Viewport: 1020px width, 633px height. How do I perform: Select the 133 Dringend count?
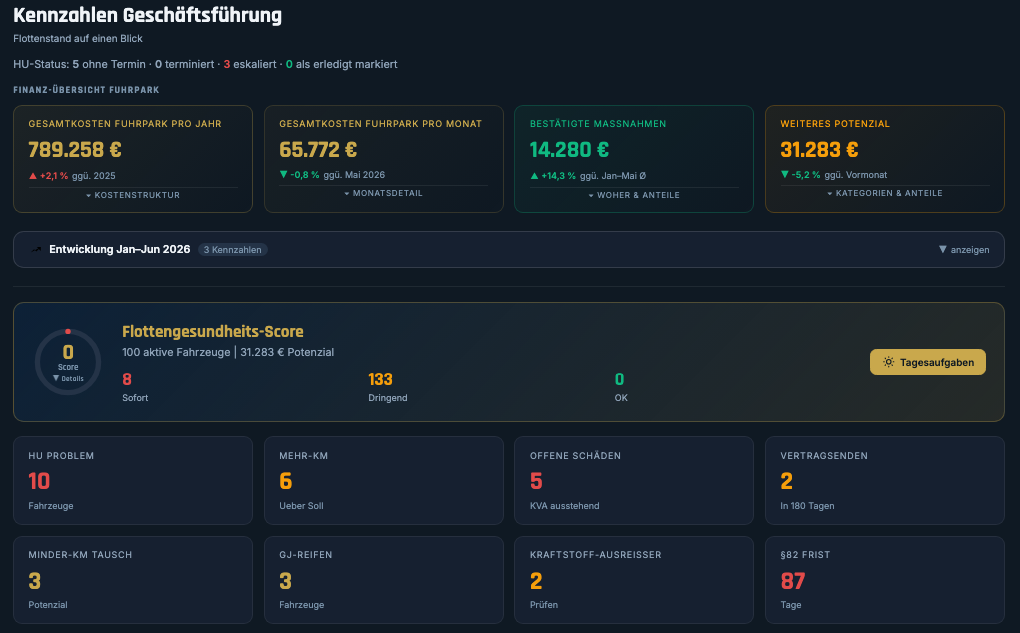(x=380, y=379)
